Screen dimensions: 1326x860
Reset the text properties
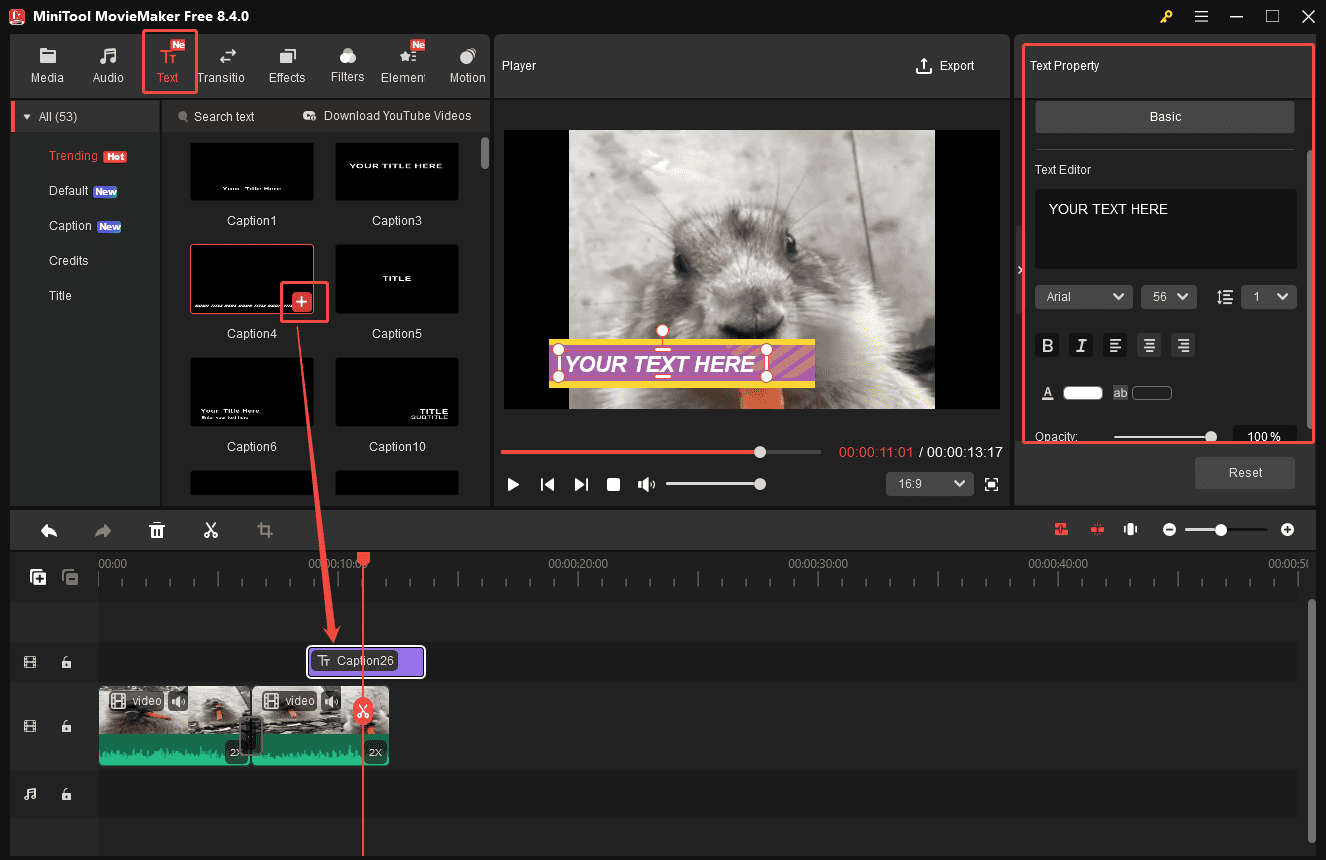point(1244,472)
